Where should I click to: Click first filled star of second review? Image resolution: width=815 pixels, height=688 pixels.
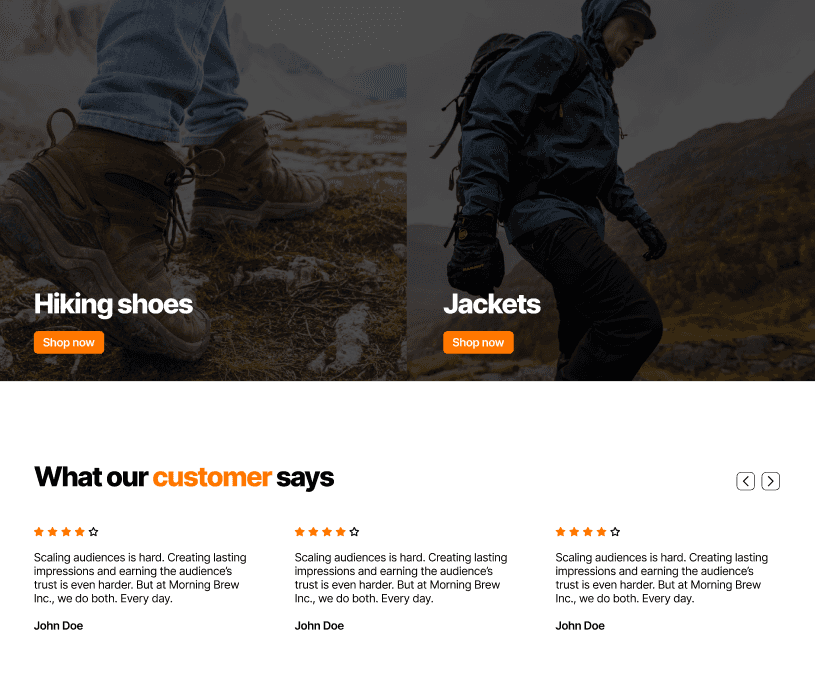[300, 532]
